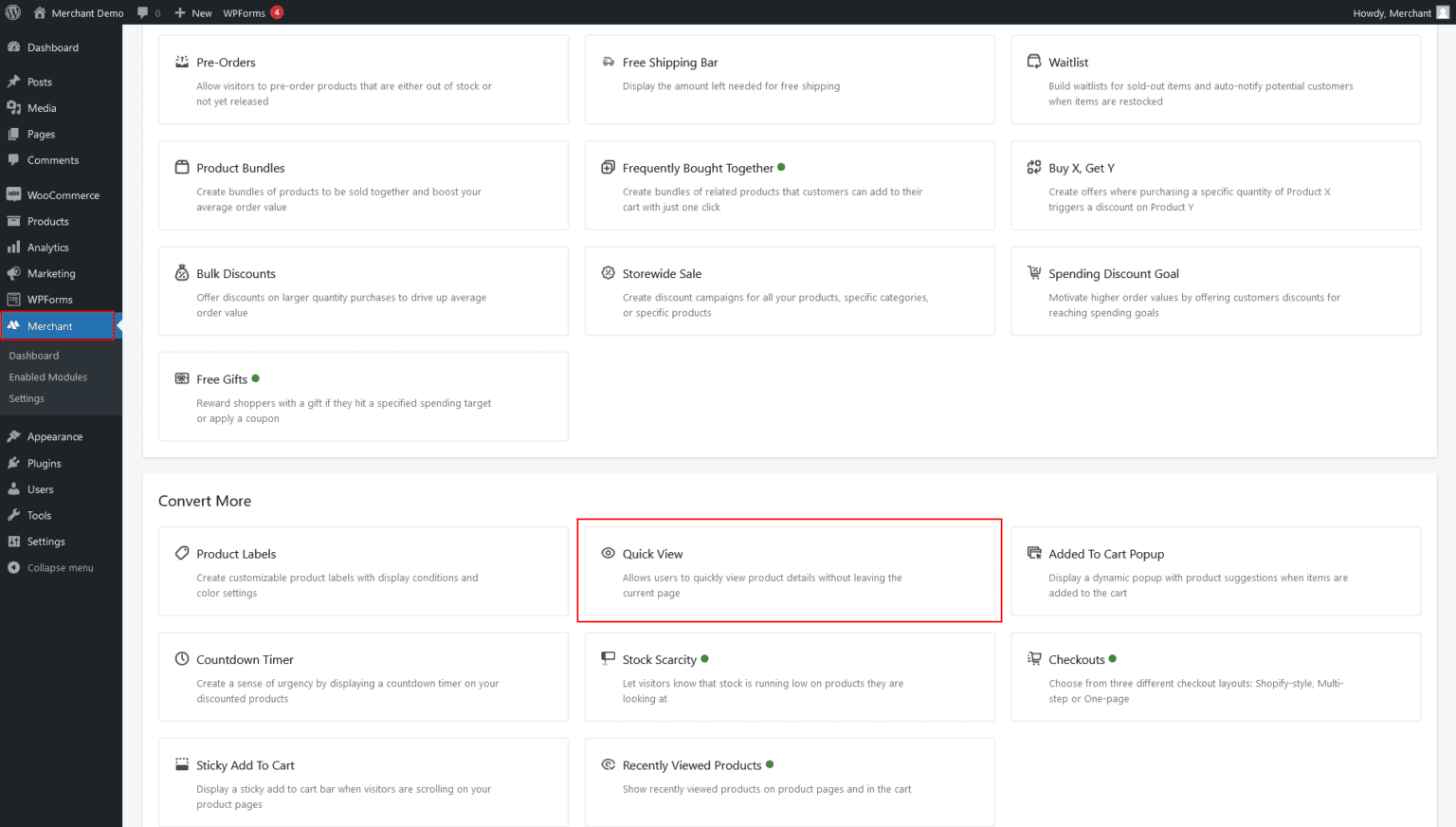Click the Merchant Demo site link
1456x827 pixels.
[86, 13]
